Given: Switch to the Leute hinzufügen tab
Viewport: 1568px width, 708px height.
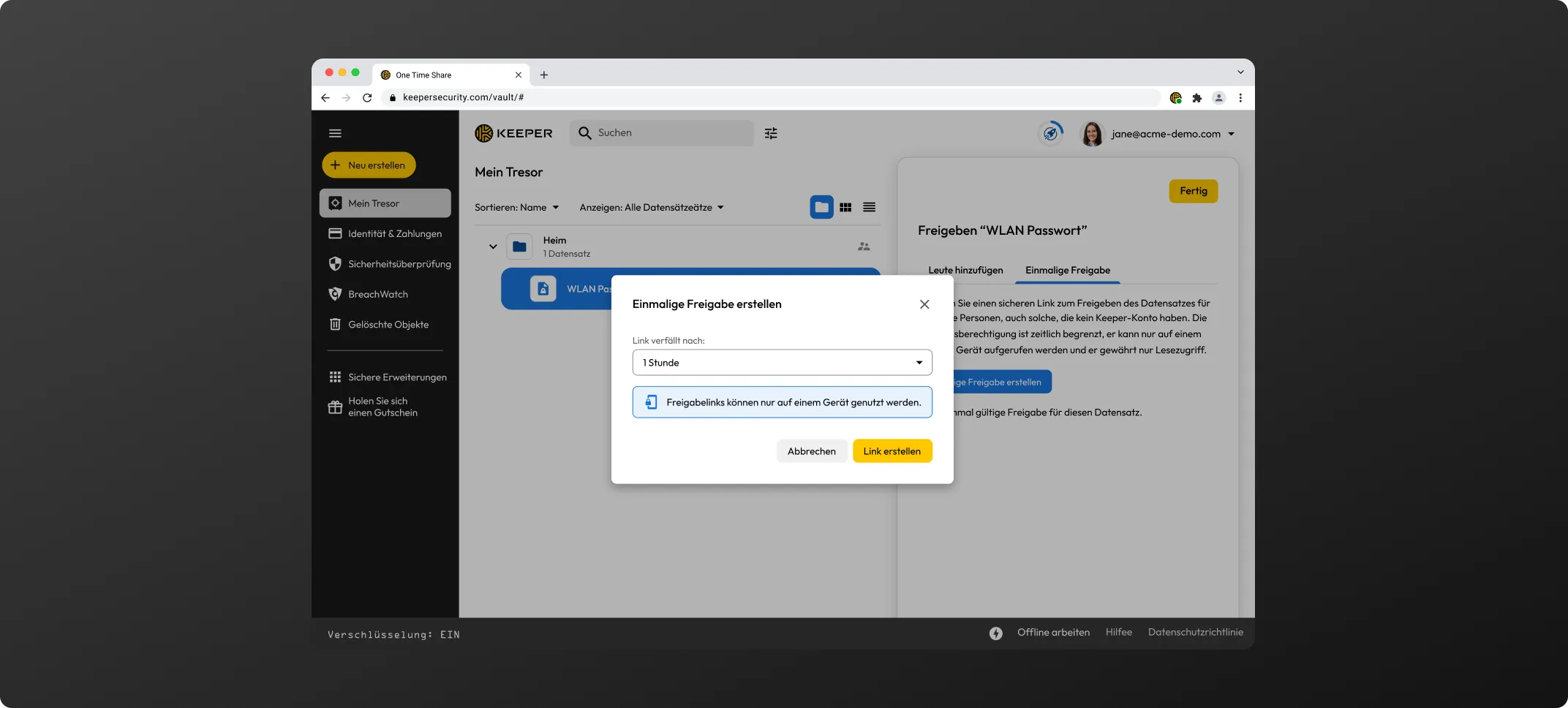Looking at the screenshot, I should click(965, 271).
